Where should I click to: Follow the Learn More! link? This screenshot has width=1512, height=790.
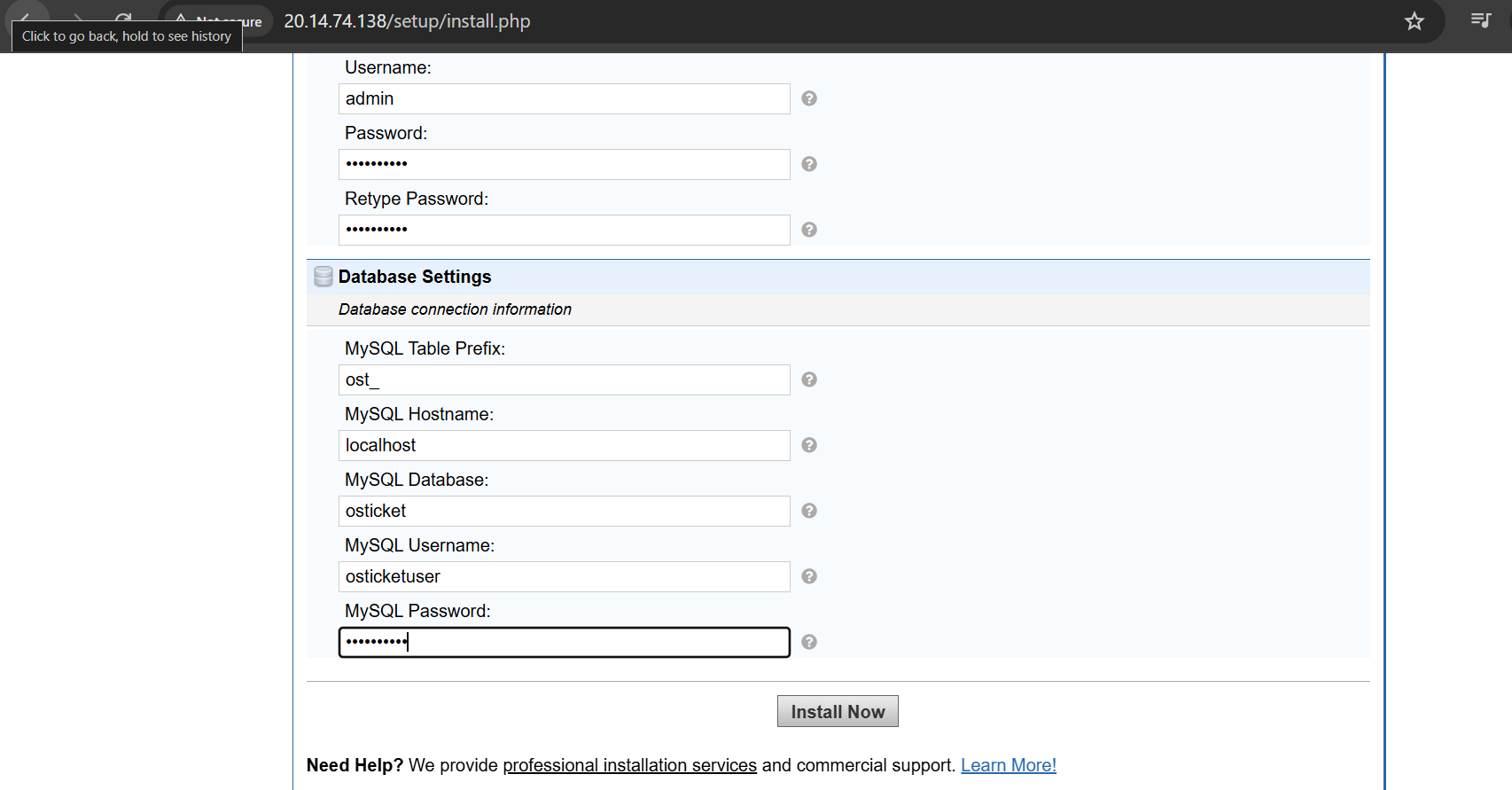pos(1008,765)
